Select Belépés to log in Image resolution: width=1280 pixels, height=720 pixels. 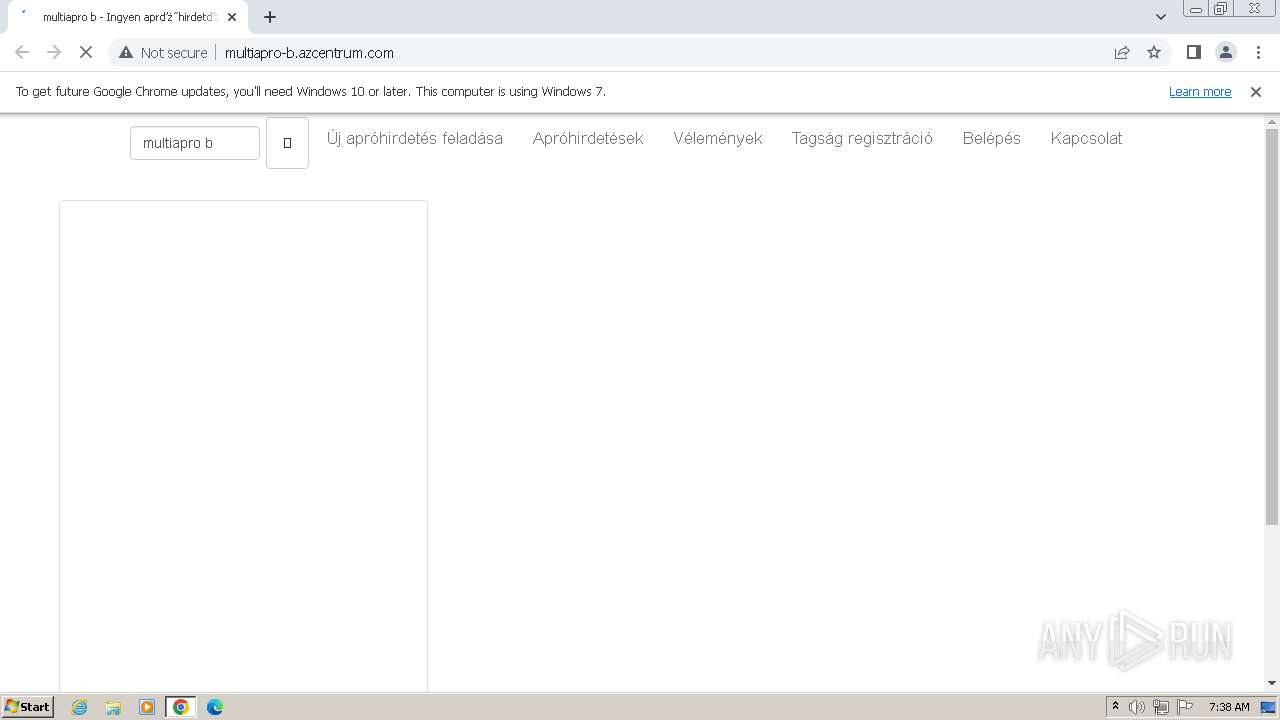point(992,138)
